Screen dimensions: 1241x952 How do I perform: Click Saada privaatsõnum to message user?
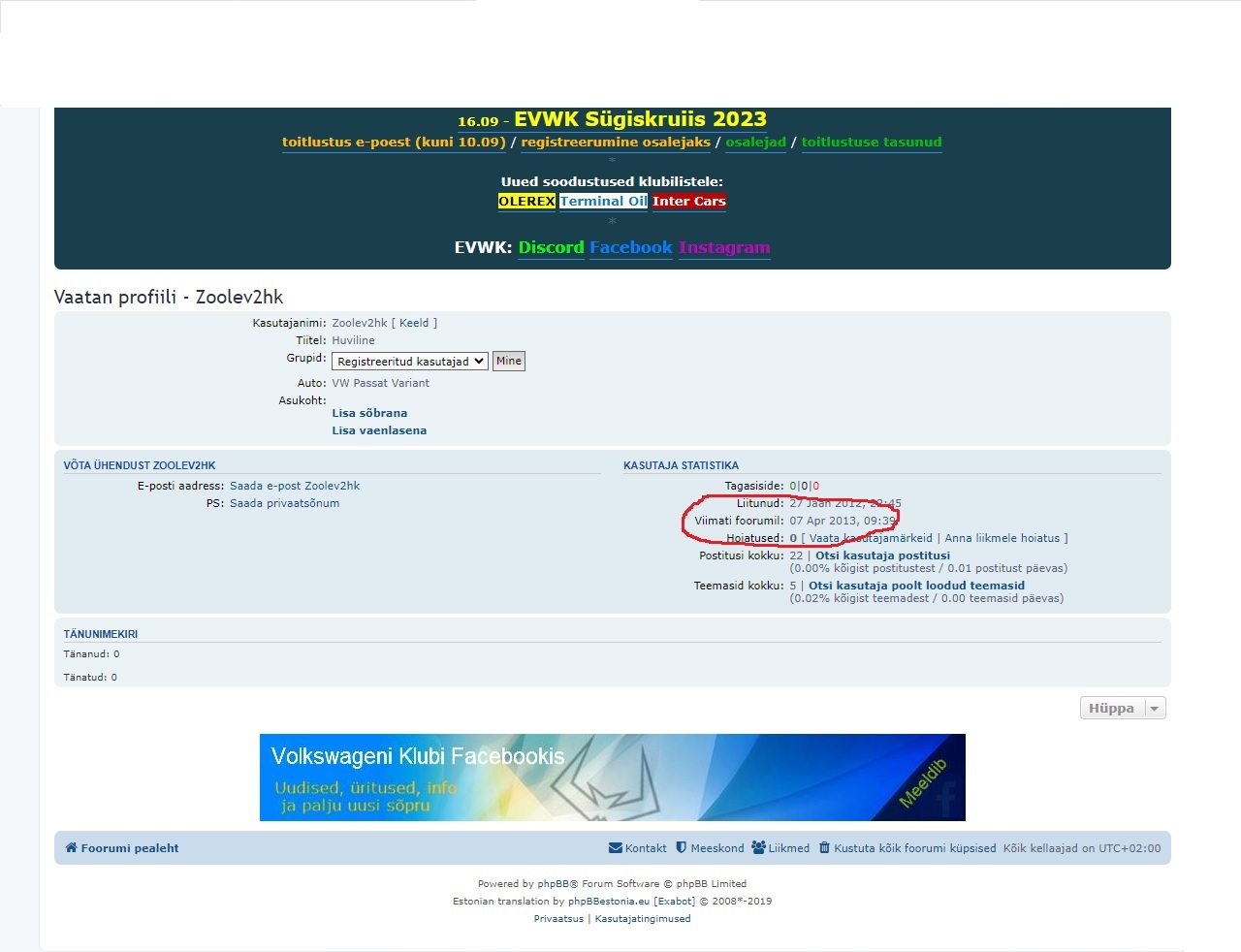coord(284,503)
